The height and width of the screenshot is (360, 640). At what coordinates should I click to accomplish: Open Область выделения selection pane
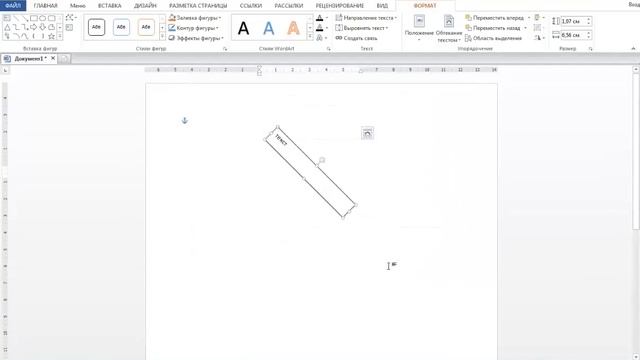(493, 38)
